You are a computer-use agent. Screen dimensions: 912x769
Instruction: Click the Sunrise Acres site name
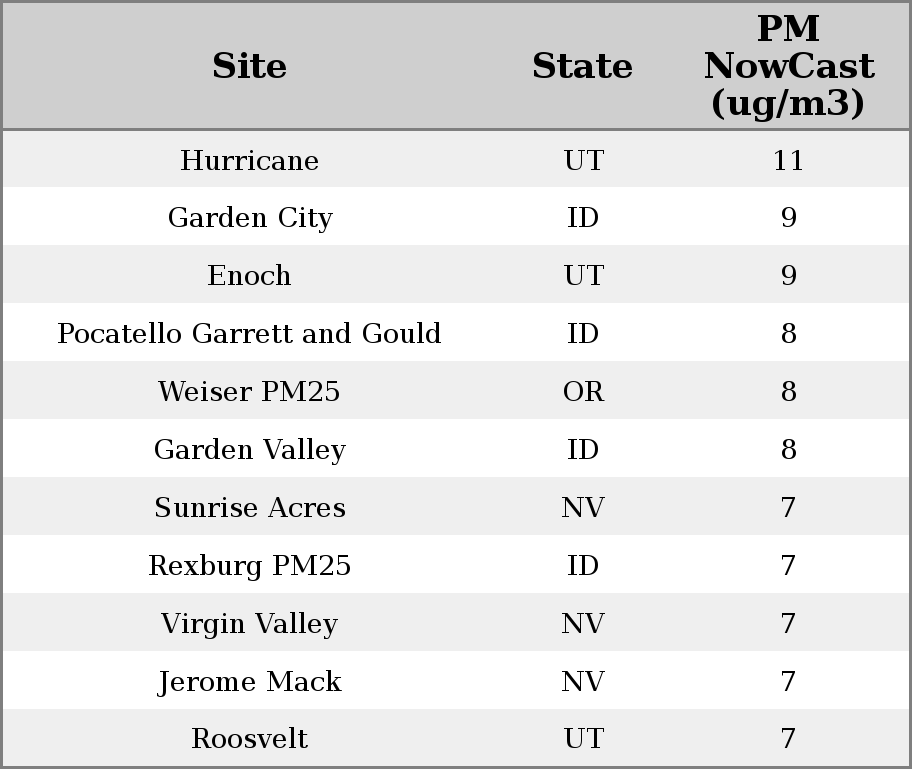[249, 507]
